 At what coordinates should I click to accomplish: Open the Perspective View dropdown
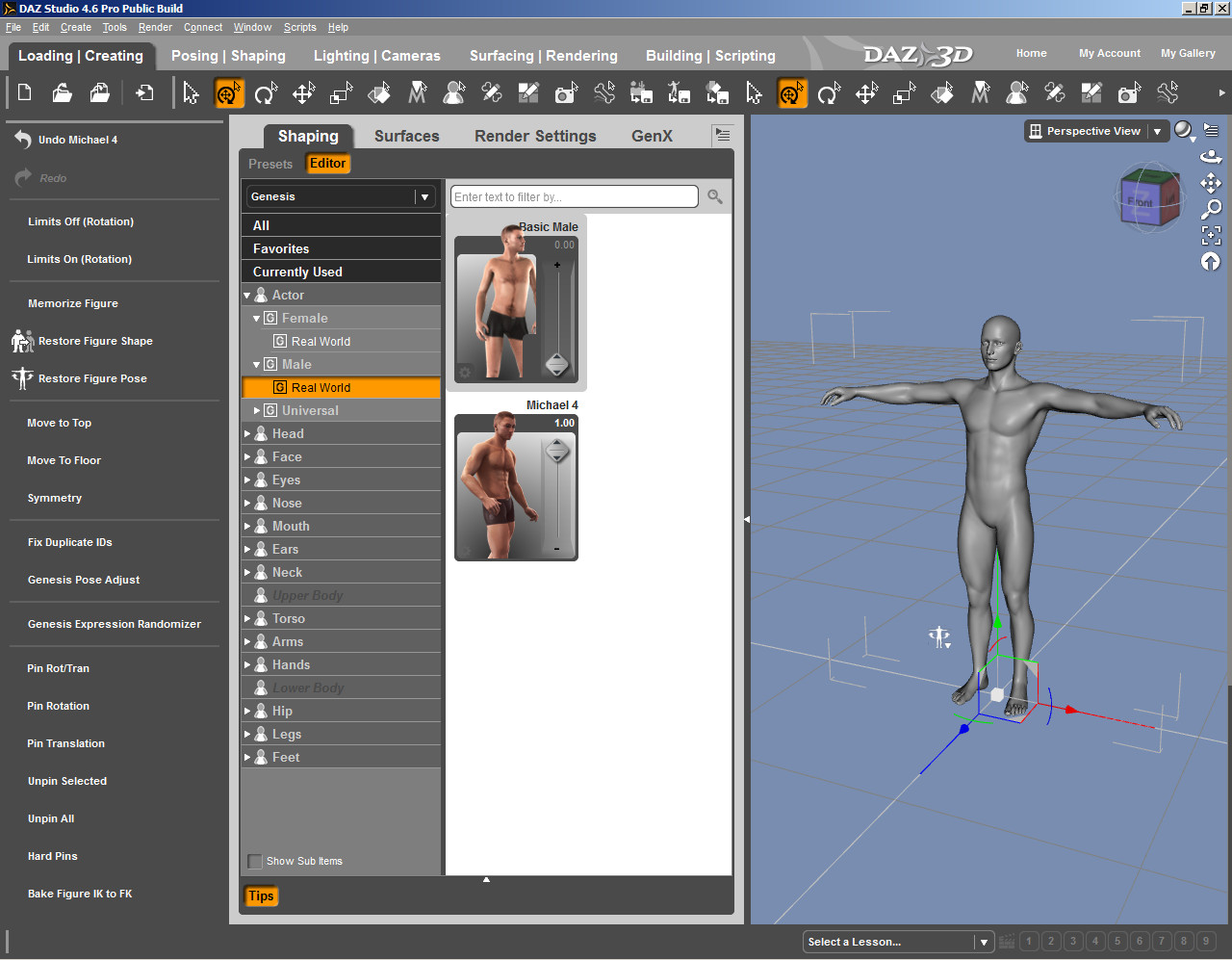(1095, 131)
